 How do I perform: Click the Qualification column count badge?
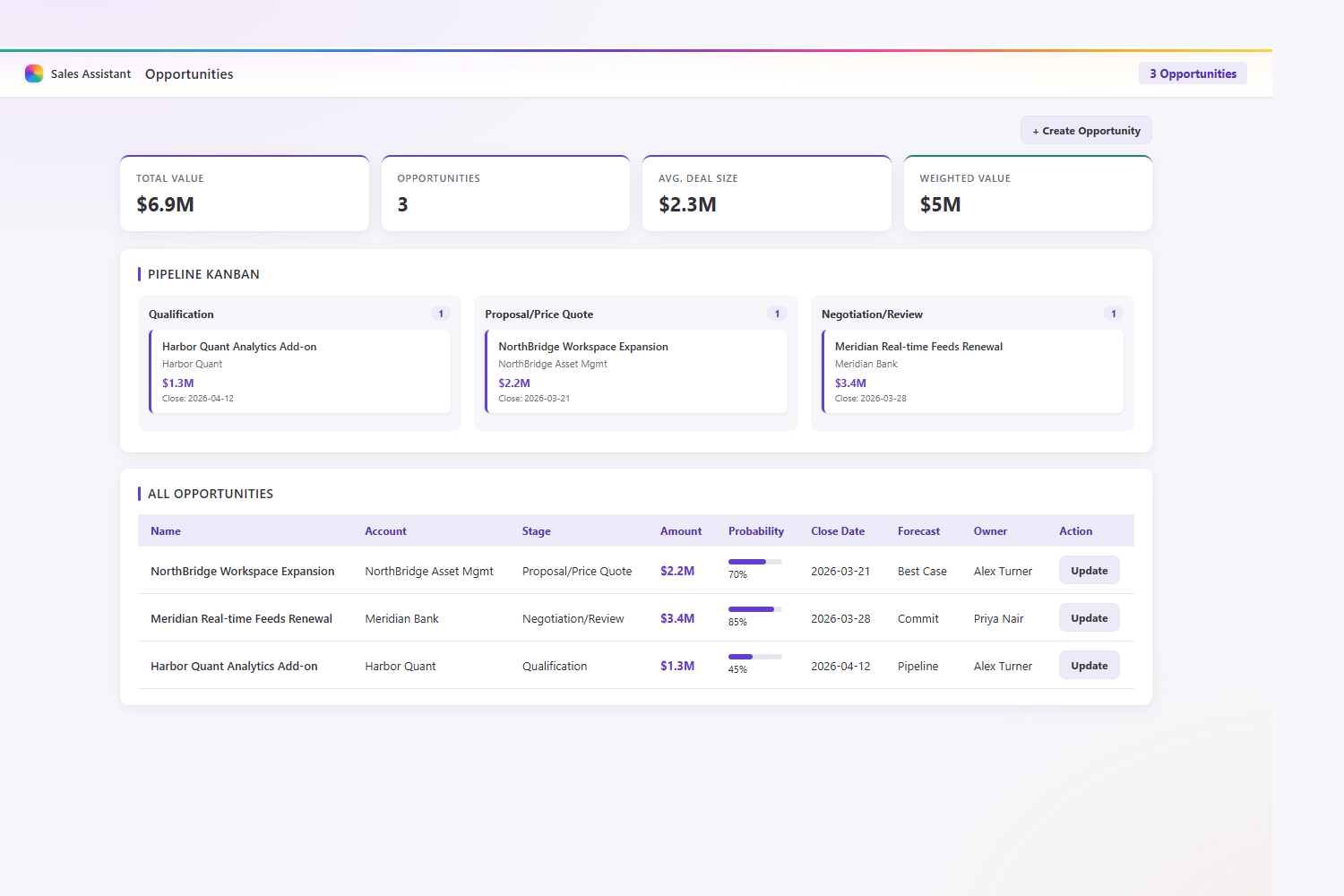click(441, 314)
